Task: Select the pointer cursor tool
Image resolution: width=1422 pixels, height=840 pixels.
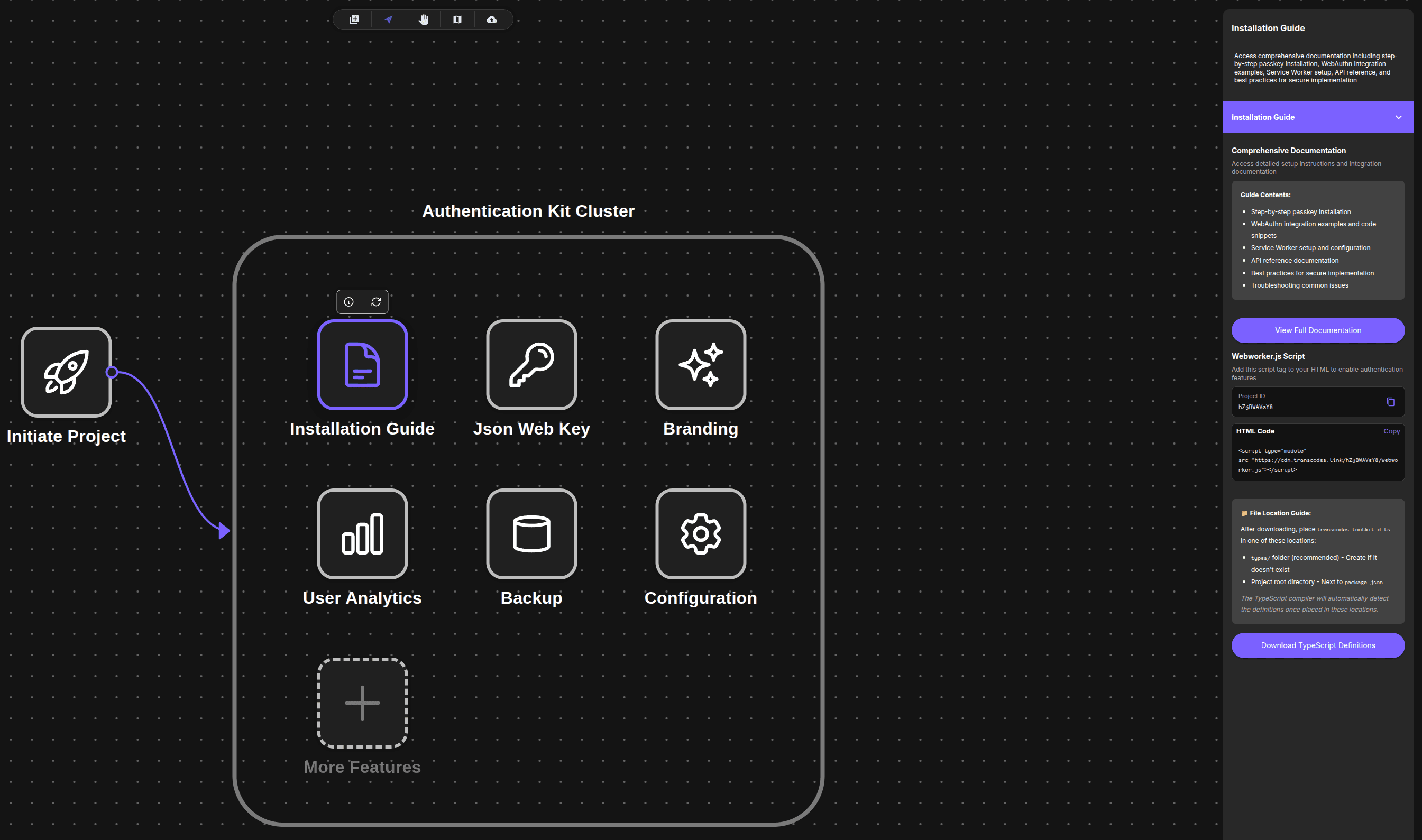Action: (x=389, y=20)
